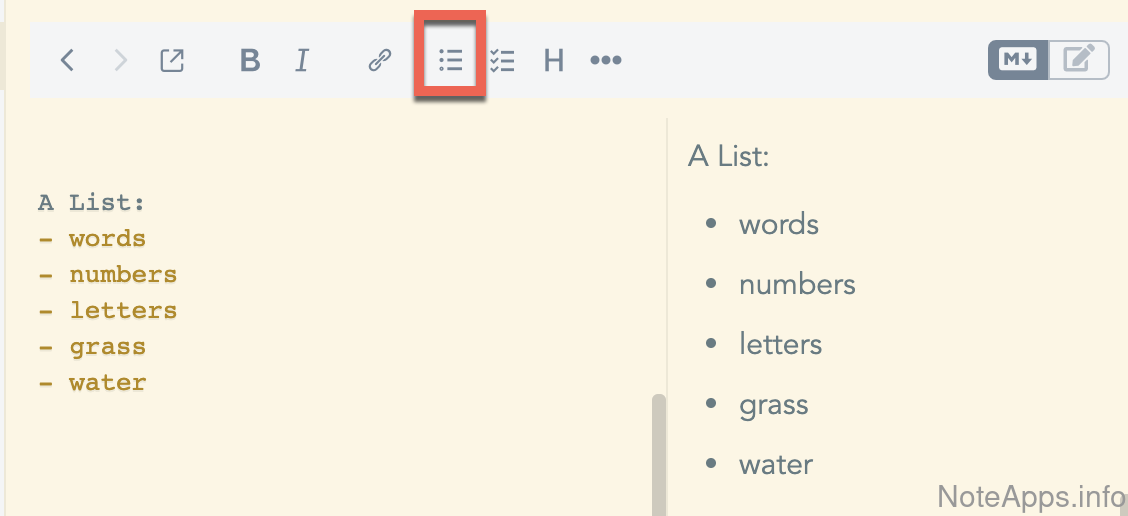Image resolution: width=1128 pixels, height=516 pixels.
Task: Click the bulleted list icon
Action: (451, 61)
